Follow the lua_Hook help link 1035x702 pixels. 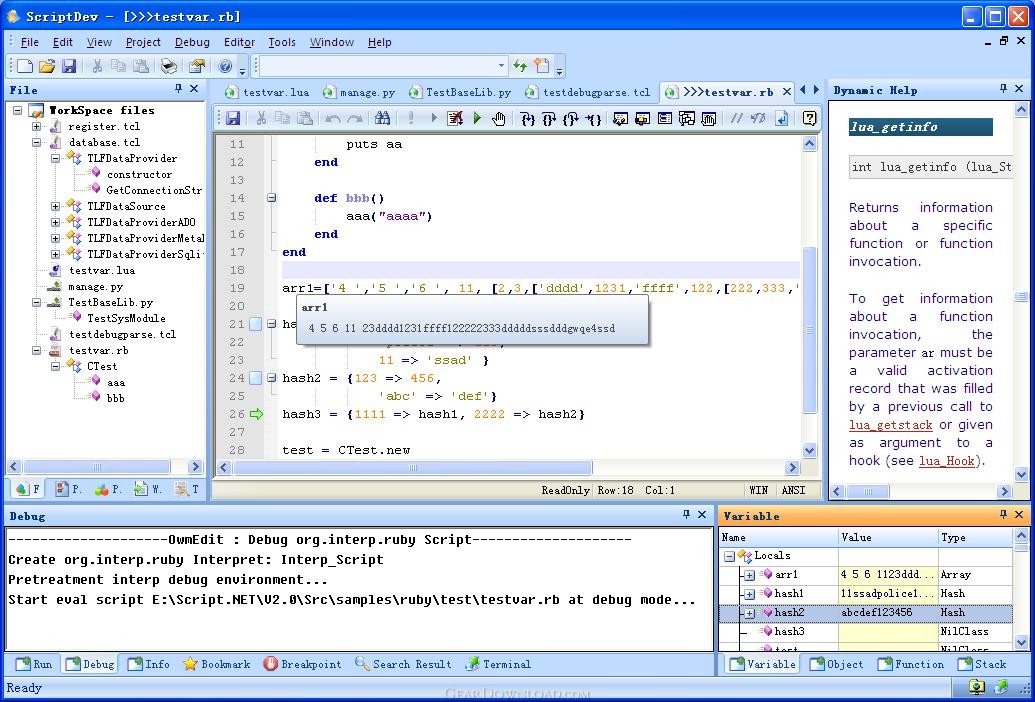coord(947,461)
